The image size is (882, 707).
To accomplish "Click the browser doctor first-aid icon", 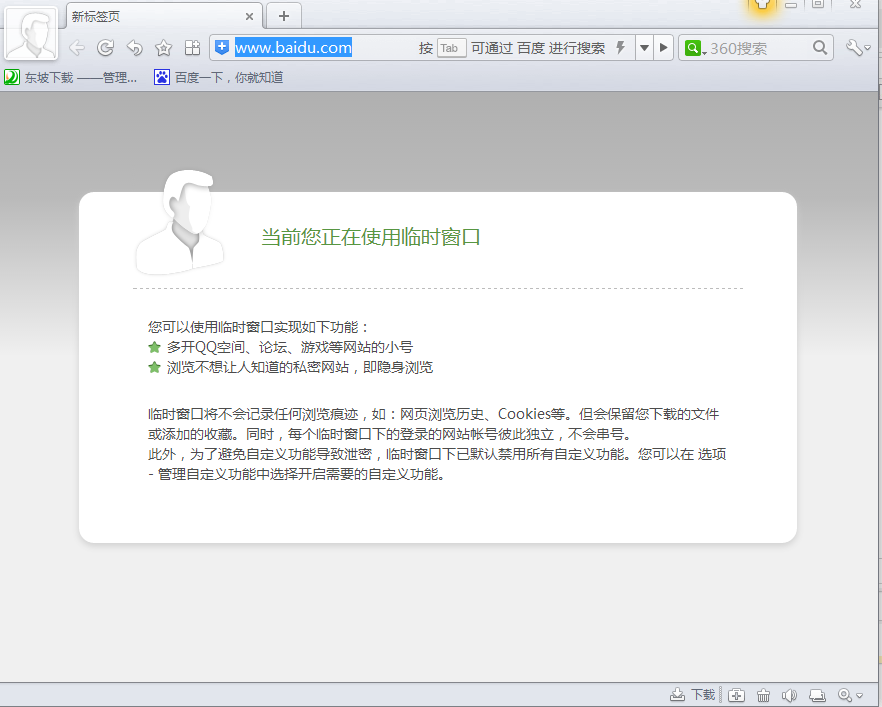I will 736,695.
